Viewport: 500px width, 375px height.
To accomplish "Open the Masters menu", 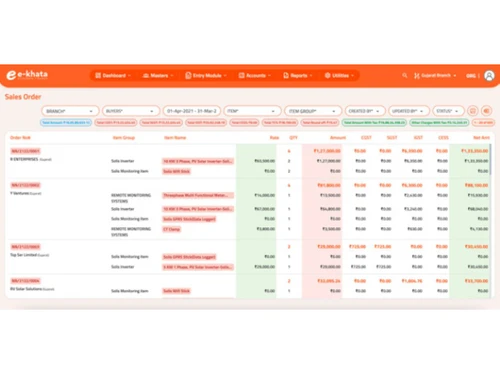I will pyautogui.click(x=158, y=76).
